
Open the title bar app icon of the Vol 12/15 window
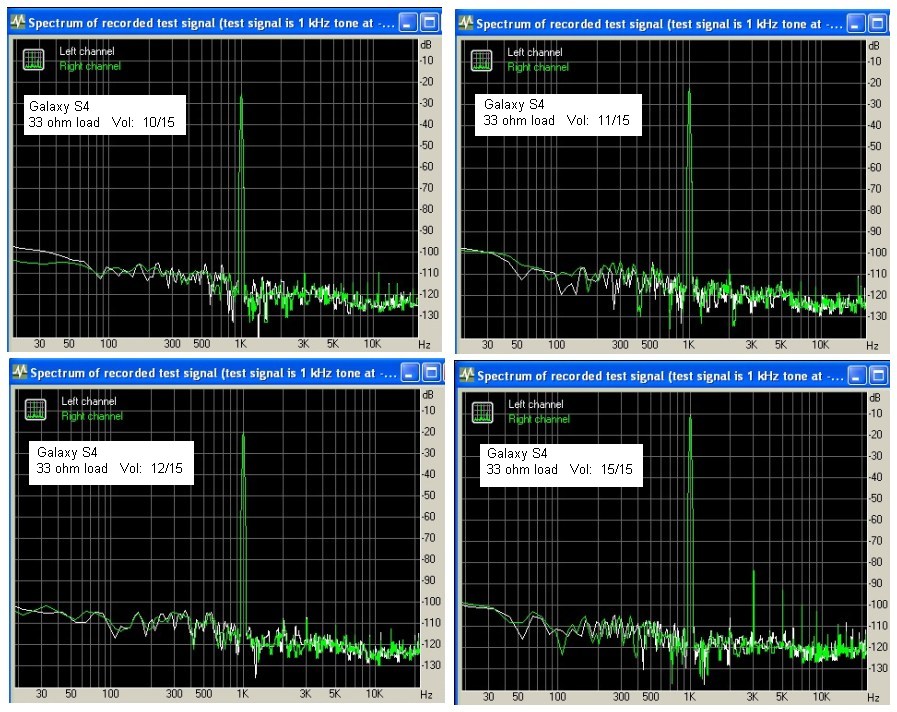point(18,373)
